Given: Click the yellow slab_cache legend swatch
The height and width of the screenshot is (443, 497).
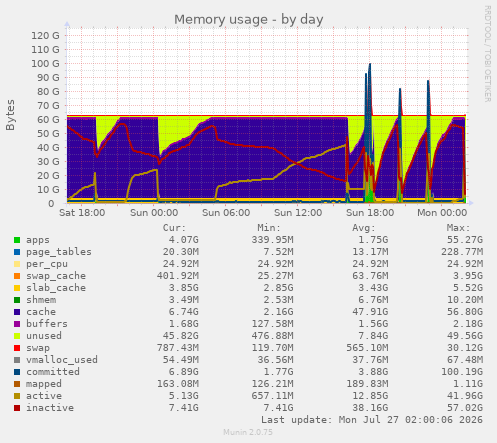Looking at the screenshot, I should (x=17, y=288).
